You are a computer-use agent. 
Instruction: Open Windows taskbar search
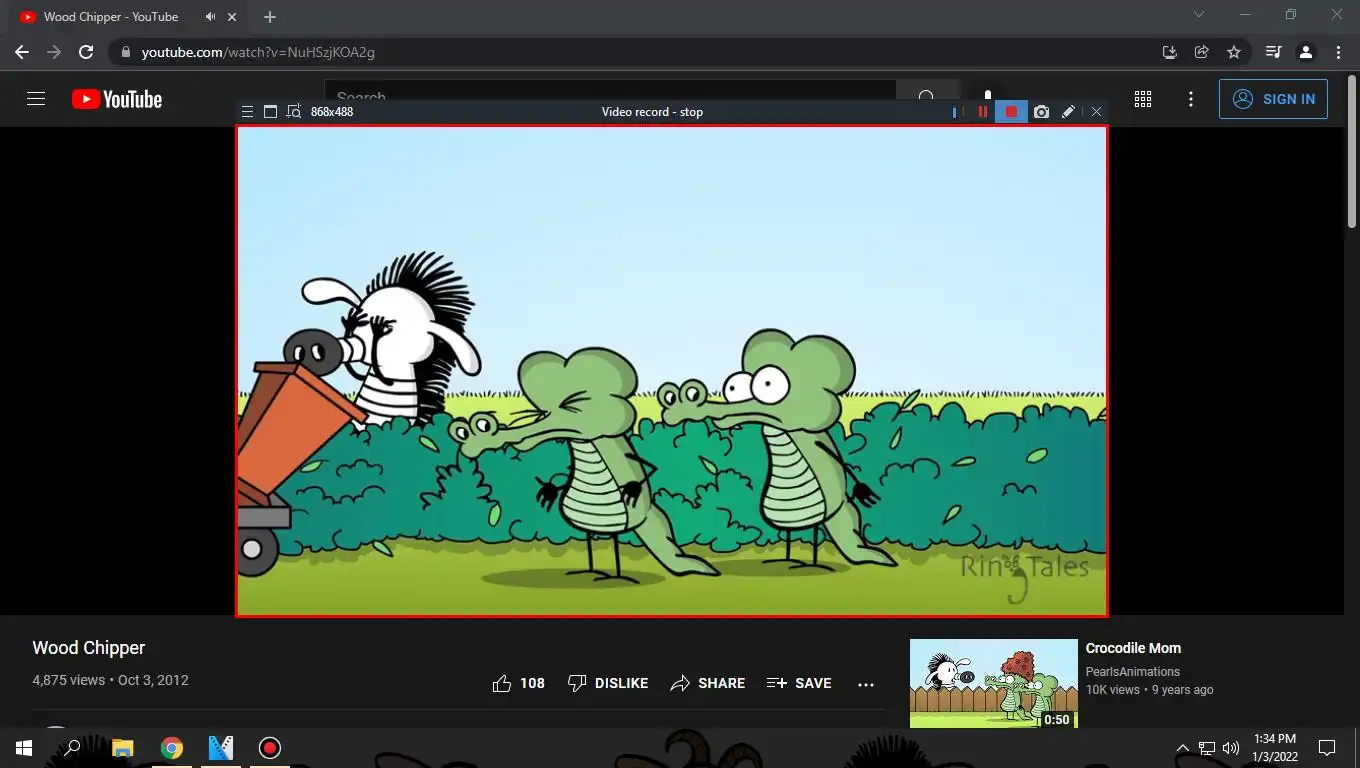[x=72, y=748]
